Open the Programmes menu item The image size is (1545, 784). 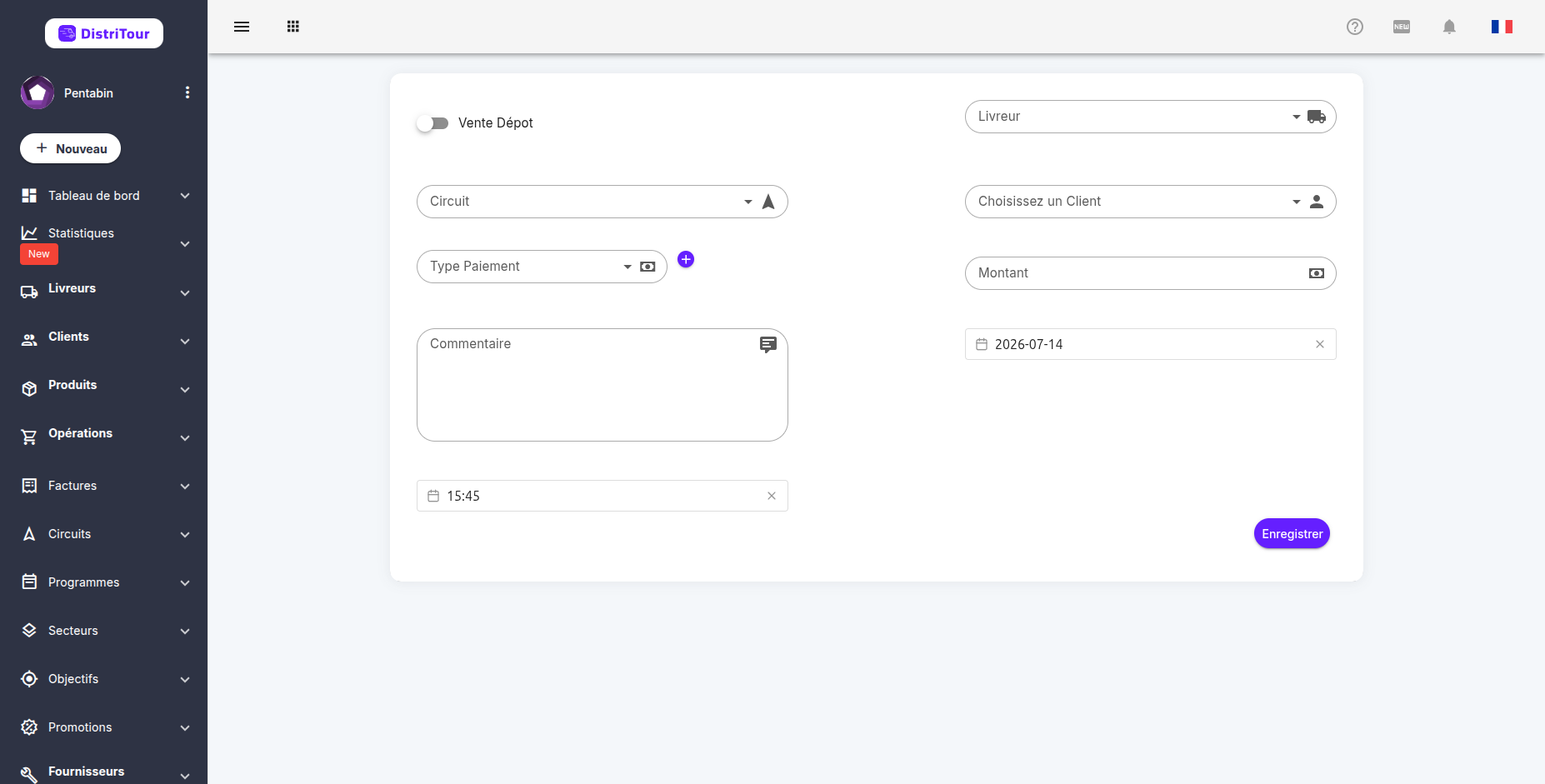[103, 582]
